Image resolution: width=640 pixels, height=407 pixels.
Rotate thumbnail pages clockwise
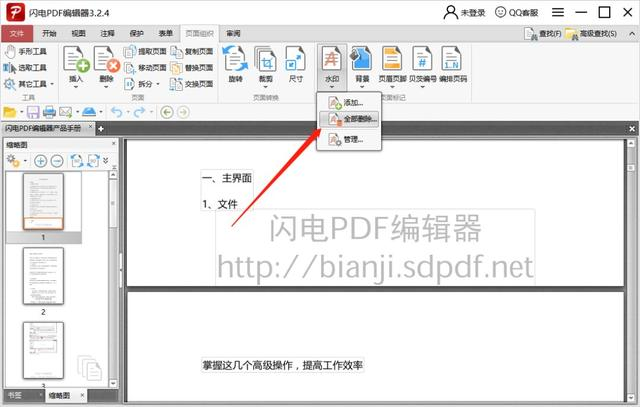(93, 161)
